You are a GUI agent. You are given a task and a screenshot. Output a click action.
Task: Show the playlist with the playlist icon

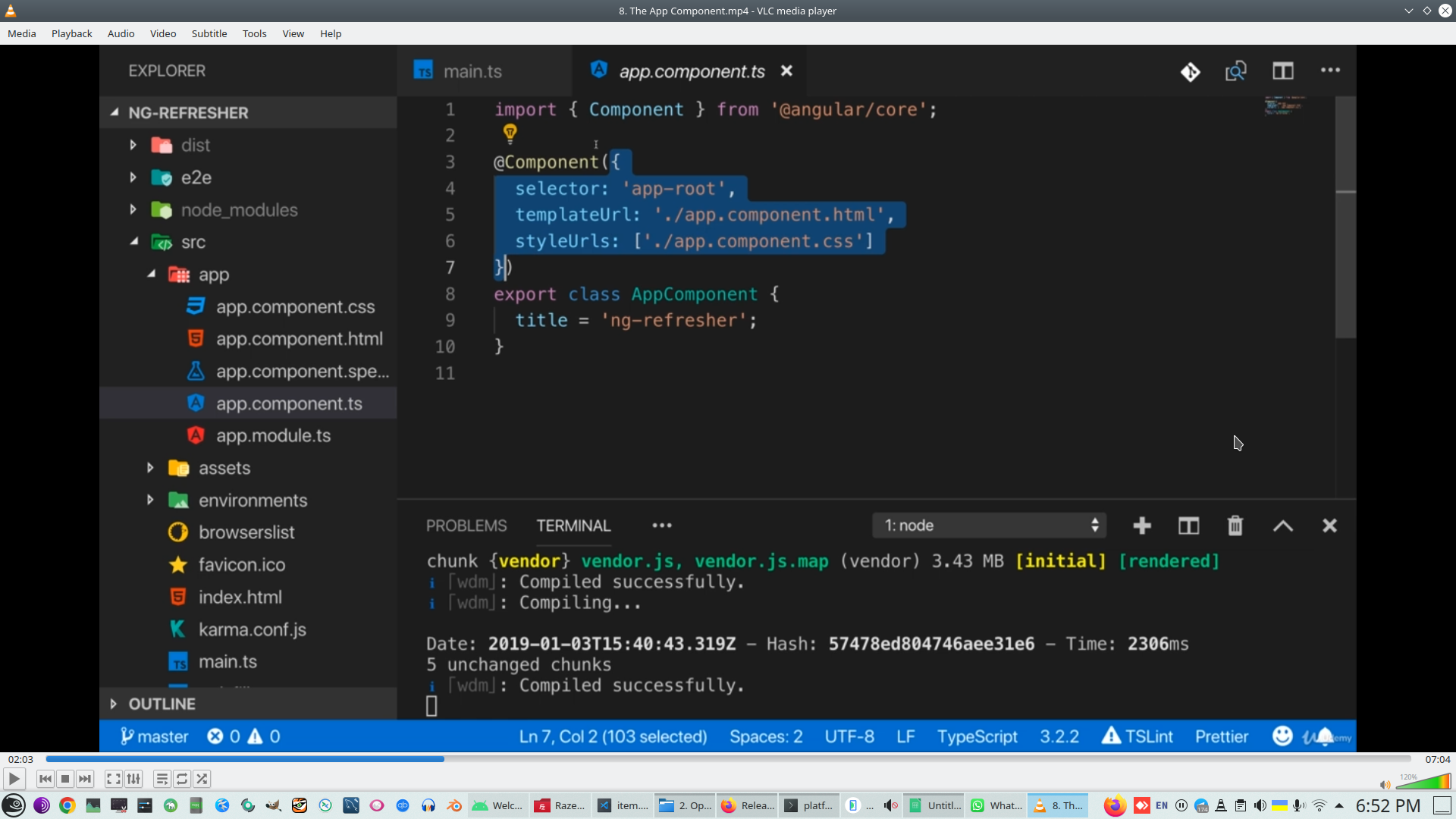click(162, 779)
